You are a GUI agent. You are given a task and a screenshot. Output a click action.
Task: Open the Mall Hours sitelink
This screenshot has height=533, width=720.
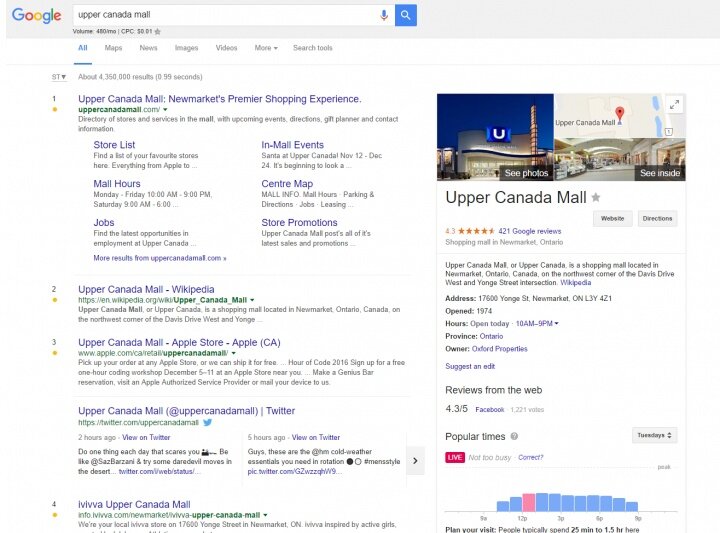117,184
